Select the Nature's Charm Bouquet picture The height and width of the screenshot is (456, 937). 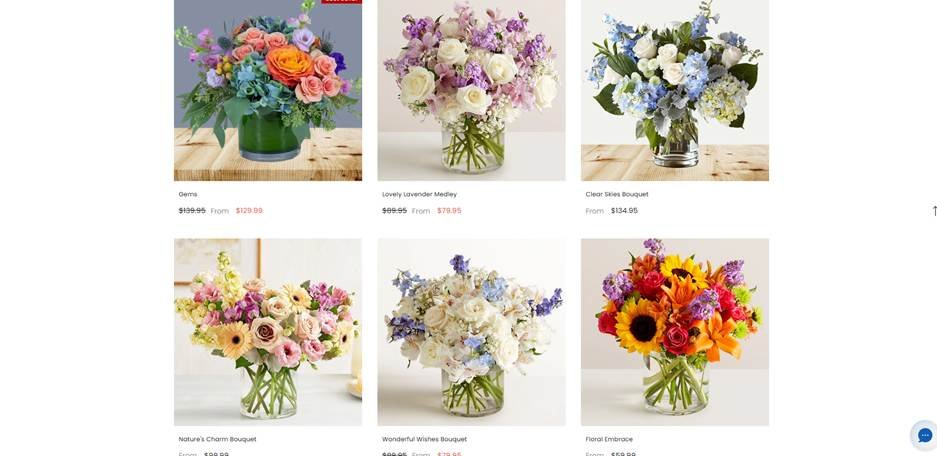268,332
